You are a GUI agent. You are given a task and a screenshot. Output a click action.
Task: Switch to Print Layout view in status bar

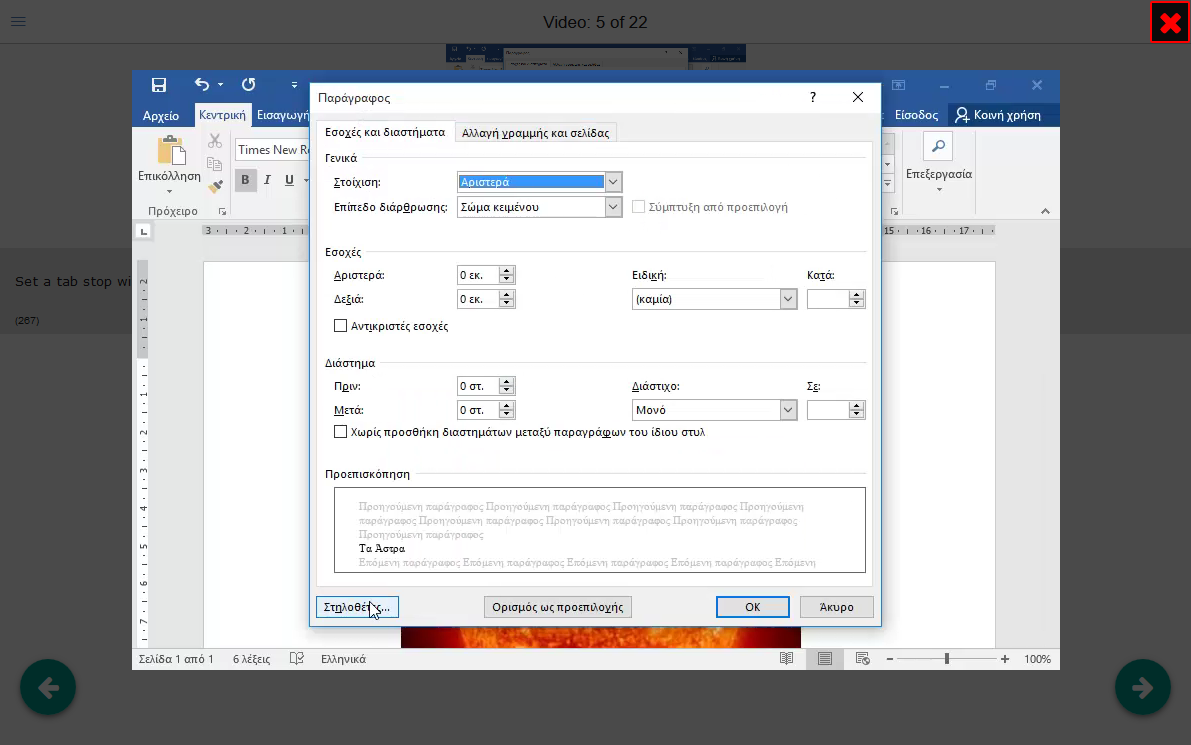824,659
